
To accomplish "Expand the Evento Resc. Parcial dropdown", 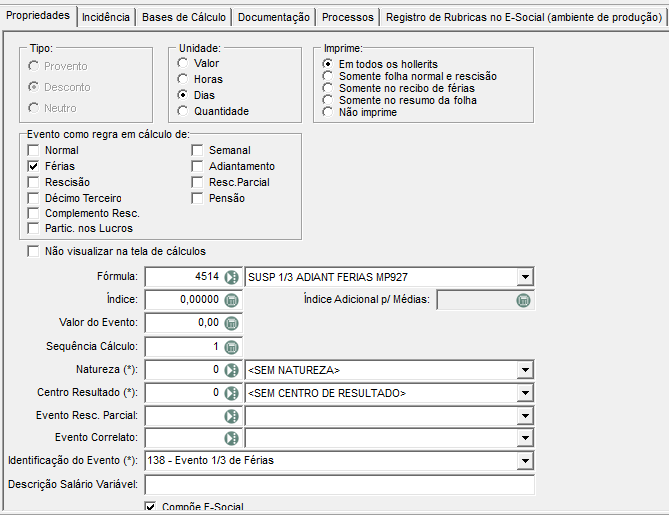I will pos(525,416).
